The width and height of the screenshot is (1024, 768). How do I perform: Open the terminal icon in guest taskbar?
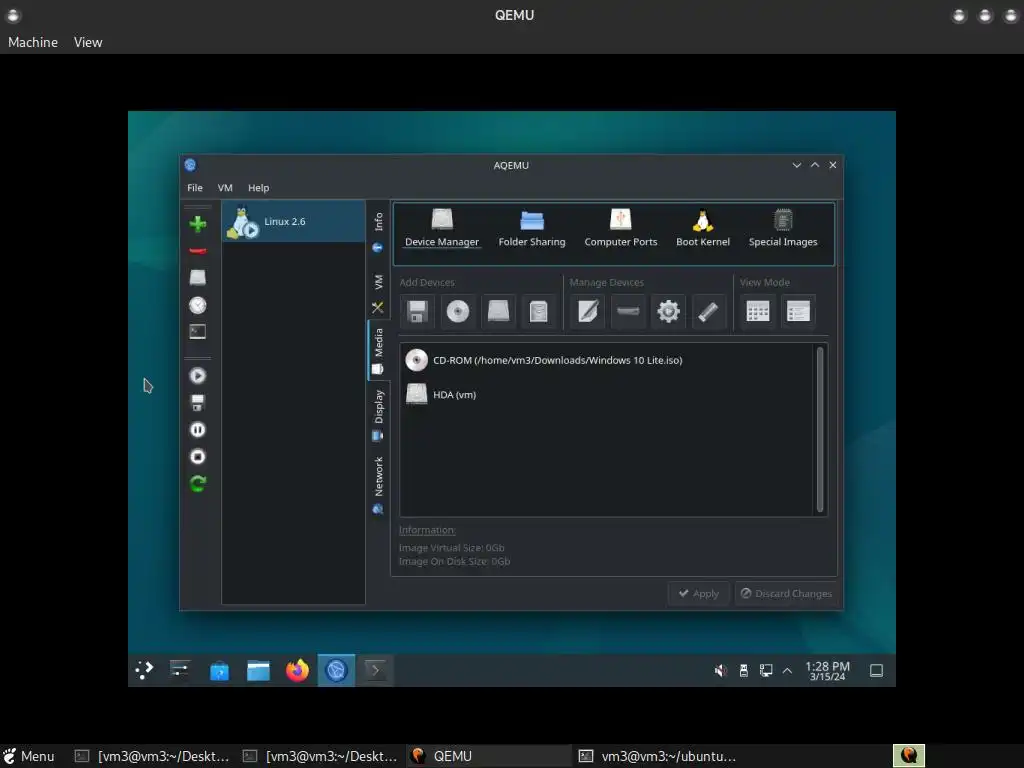pyautogui.click(x=376, y=670)
